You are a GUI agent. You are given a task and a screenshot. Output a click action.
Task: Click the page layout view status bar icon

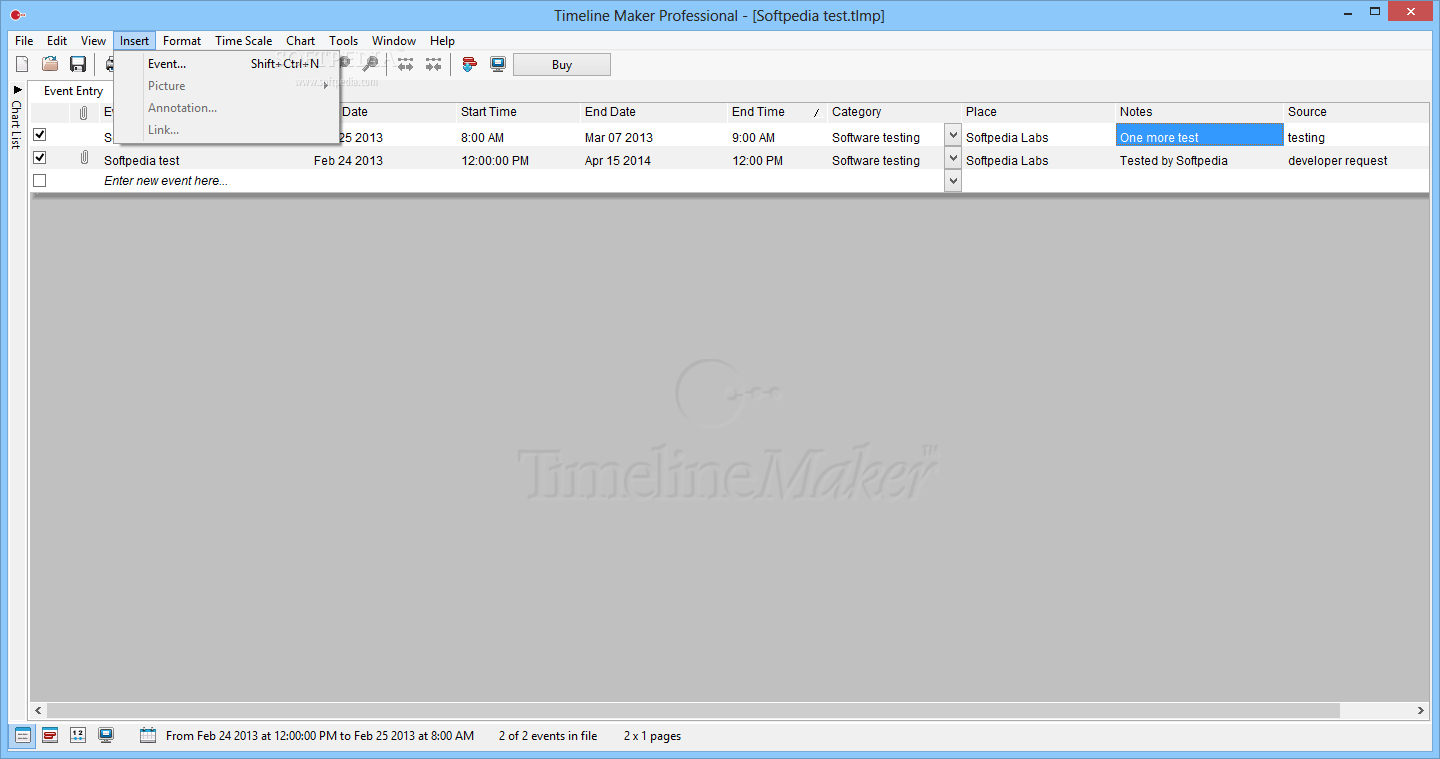tap(78, 736)
